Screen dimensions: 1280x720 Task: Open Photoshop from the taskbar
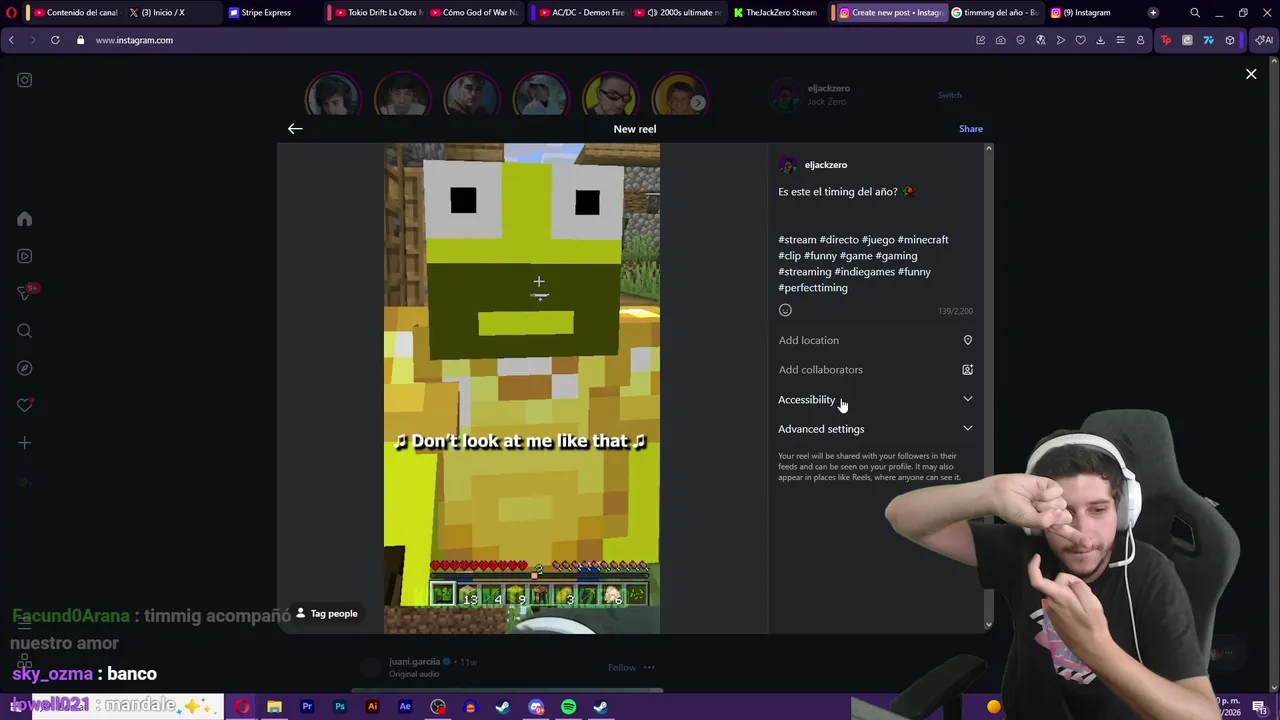coord(340,707)
